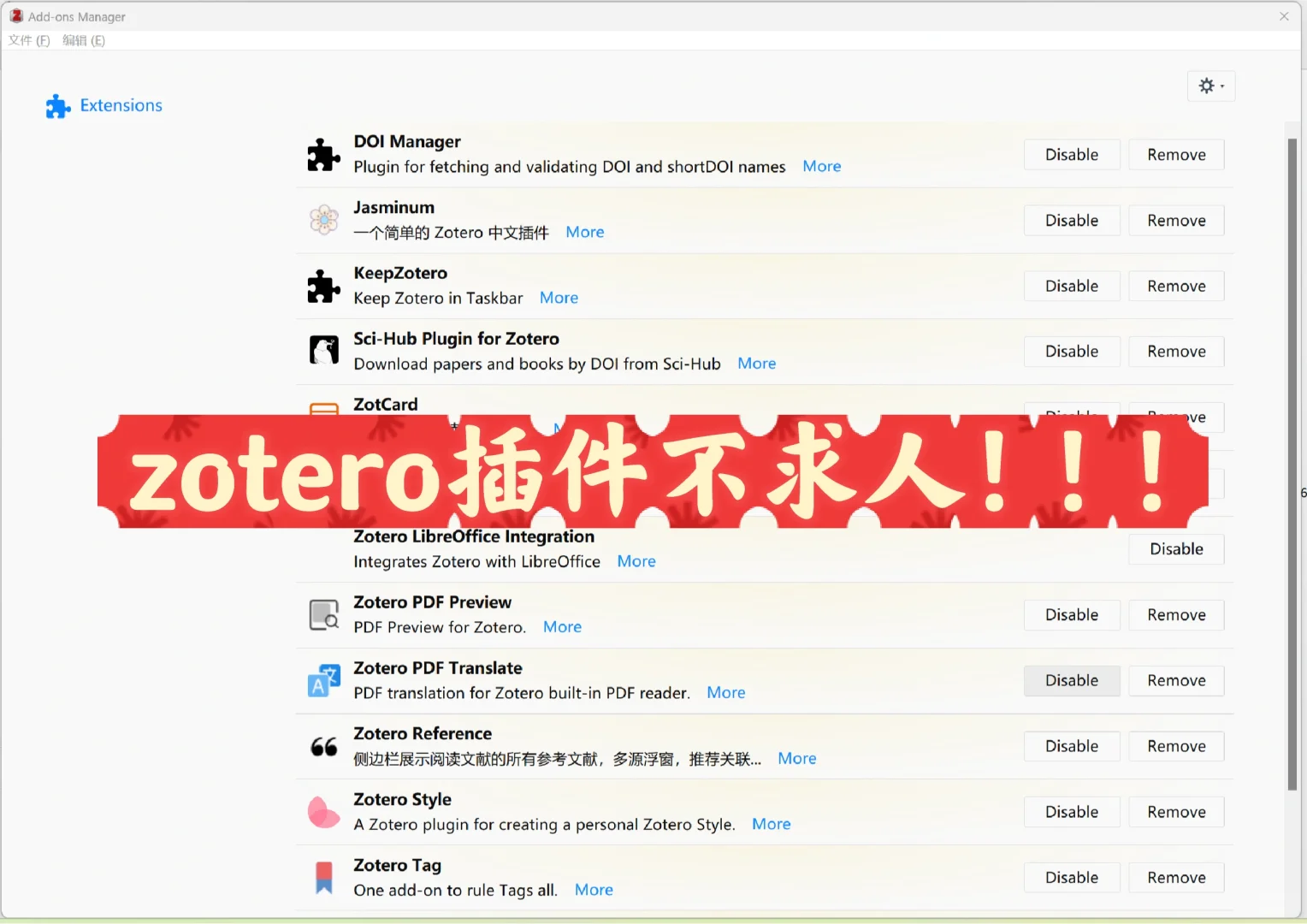Select the Extensions puzzle icon in sidebar

57,105
